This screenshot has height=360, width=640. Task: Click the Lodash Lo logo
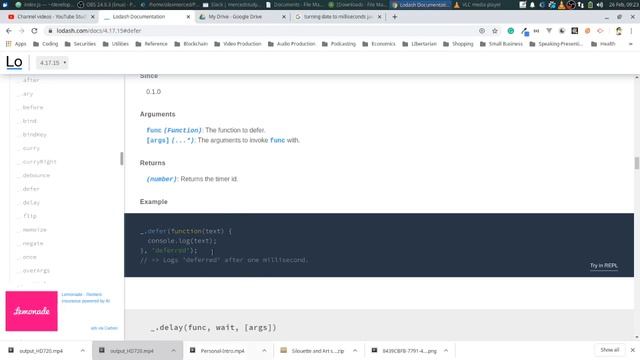14,62
